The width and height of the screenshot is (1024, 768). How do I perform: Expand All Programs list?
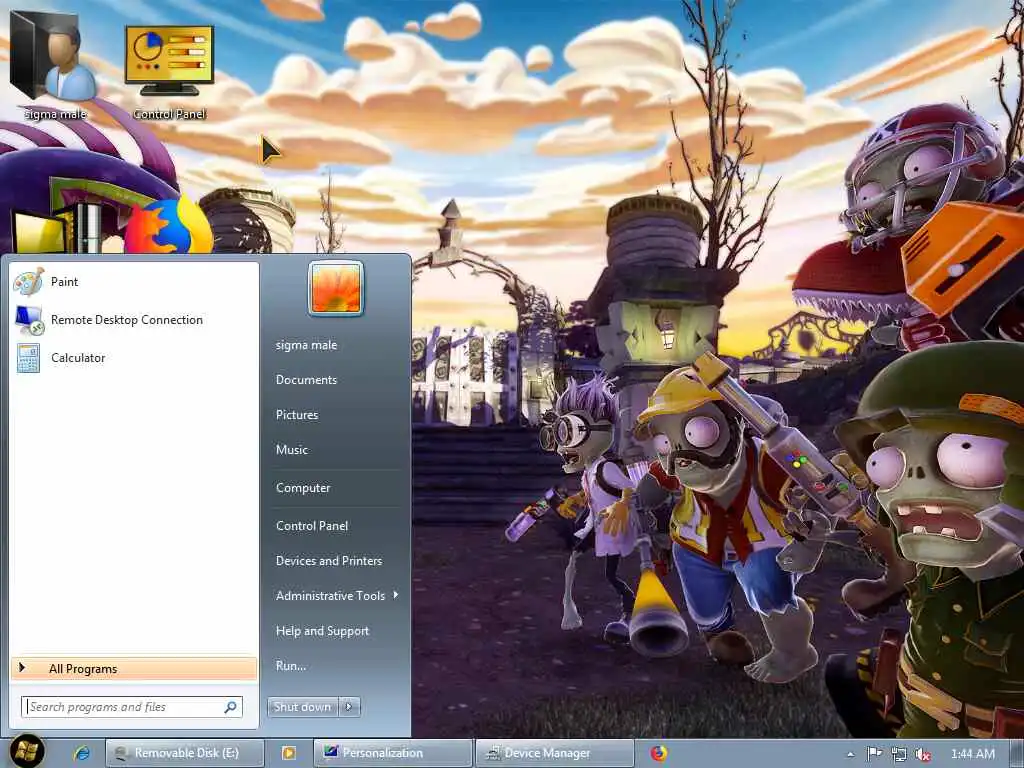[x=134, y=669]
